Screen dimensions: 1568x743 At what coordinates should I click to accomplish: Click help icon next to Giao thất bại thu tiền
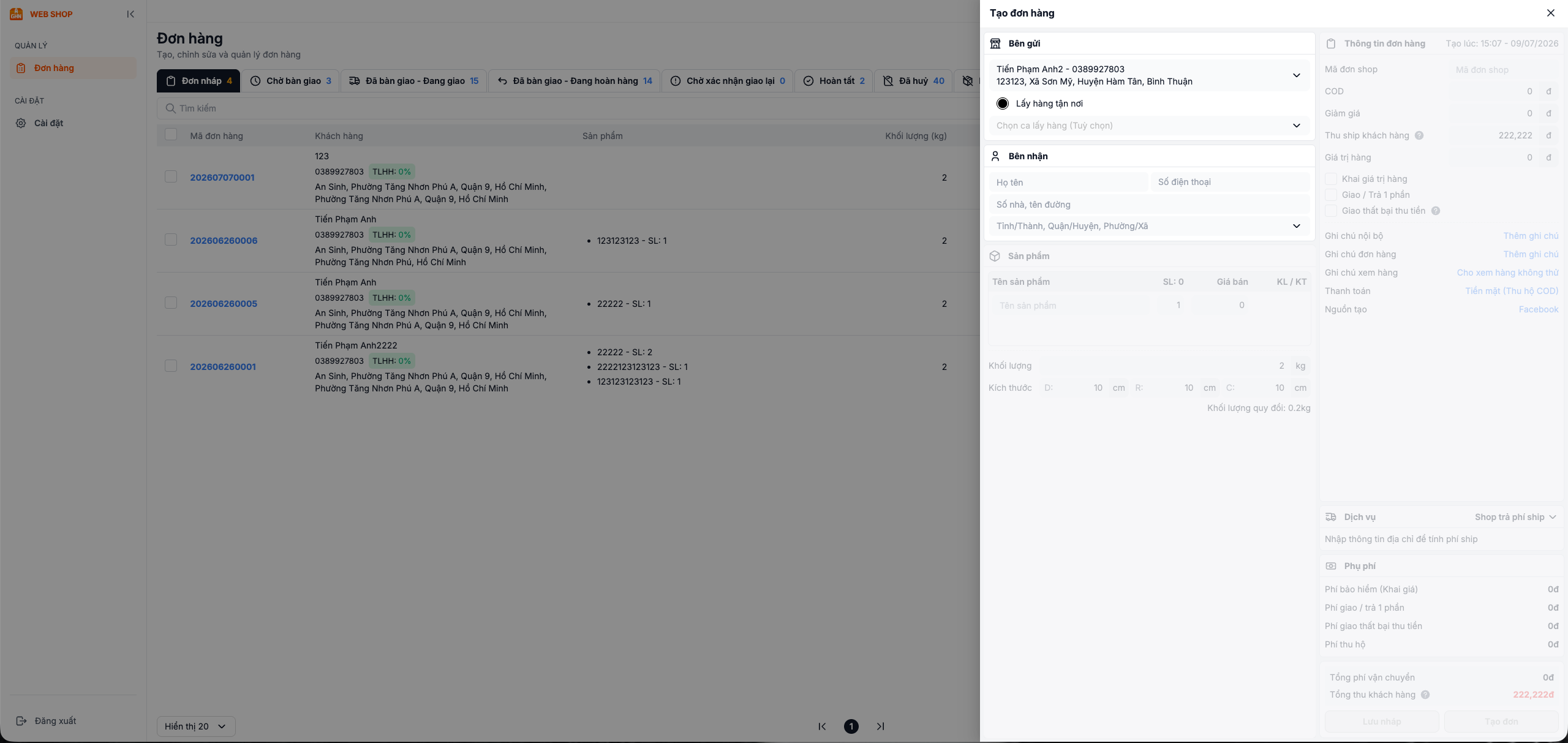click(x=1436, y=211)
